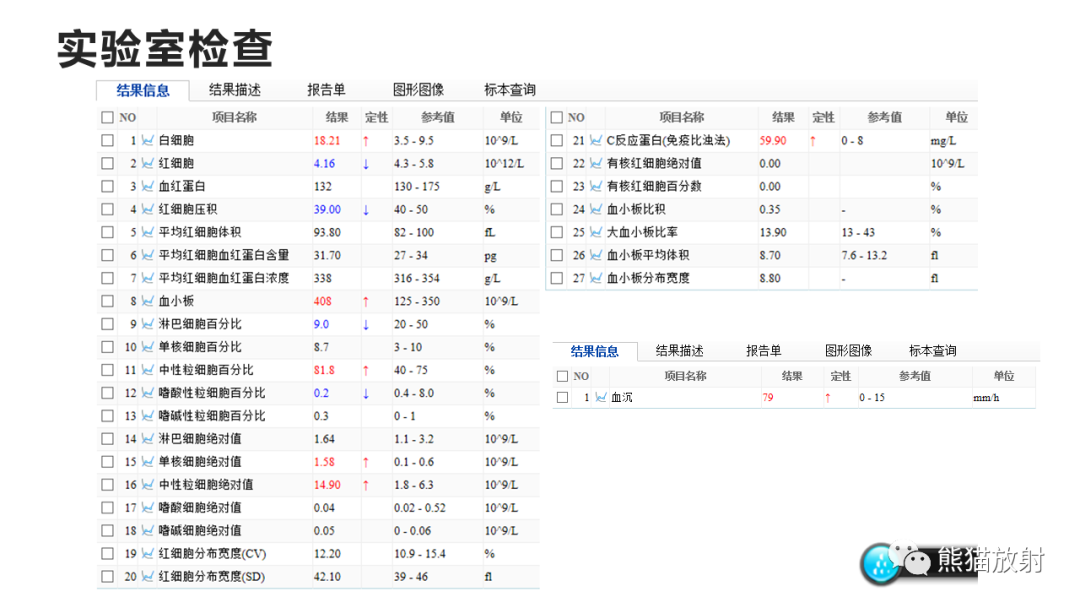Viewport: 1080px width, 608px height.
Task: Open the 报告单 tab in upper panel
Action: [326, 90]
